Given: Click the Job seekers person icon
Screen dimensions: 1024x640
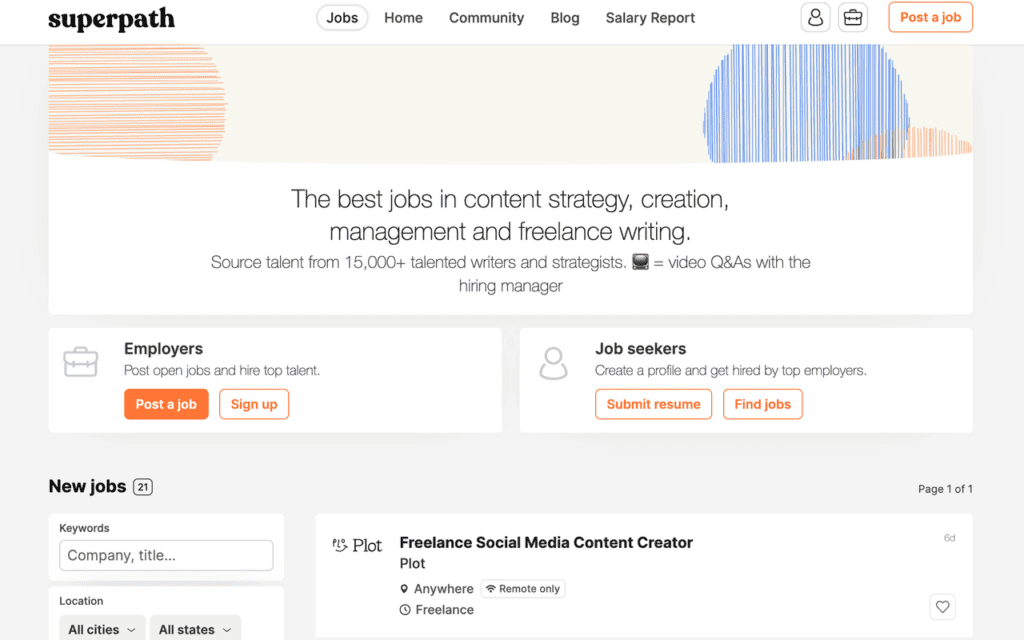Looking at the screenshot, I should [553, 363].
